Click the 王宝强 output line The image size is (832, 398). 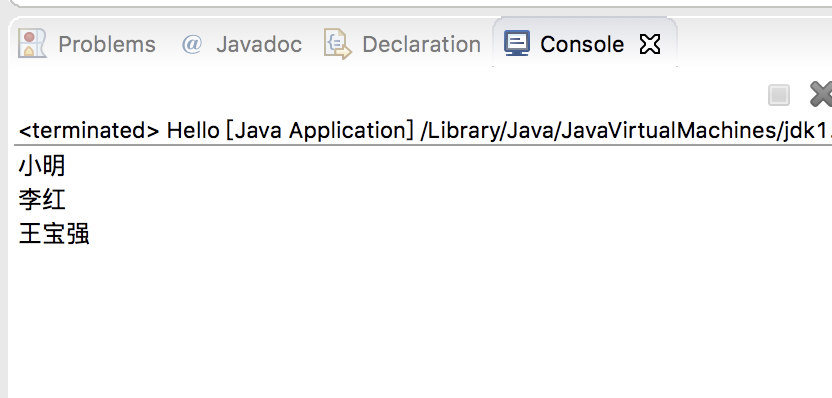tap(54, 234)
